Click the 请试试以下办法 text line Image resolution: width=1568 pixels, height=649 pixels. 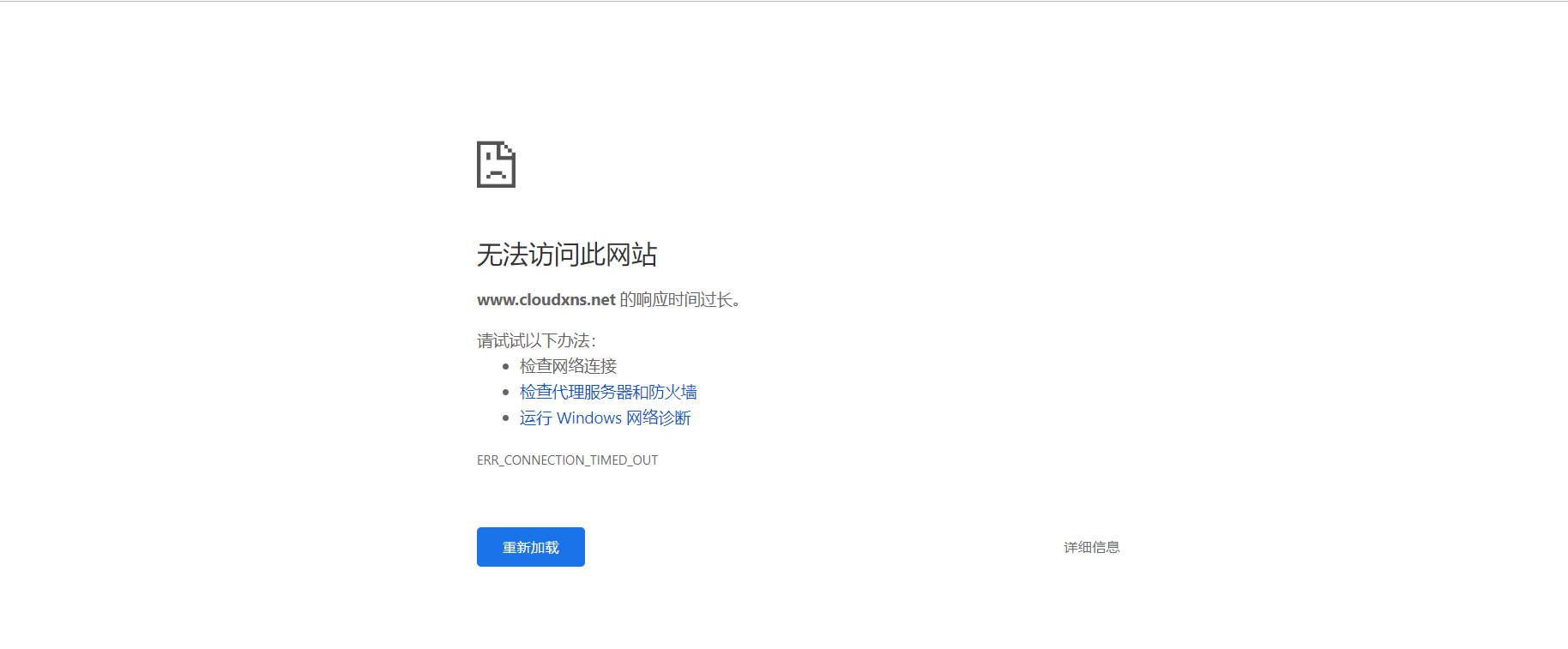click(536, 340)
